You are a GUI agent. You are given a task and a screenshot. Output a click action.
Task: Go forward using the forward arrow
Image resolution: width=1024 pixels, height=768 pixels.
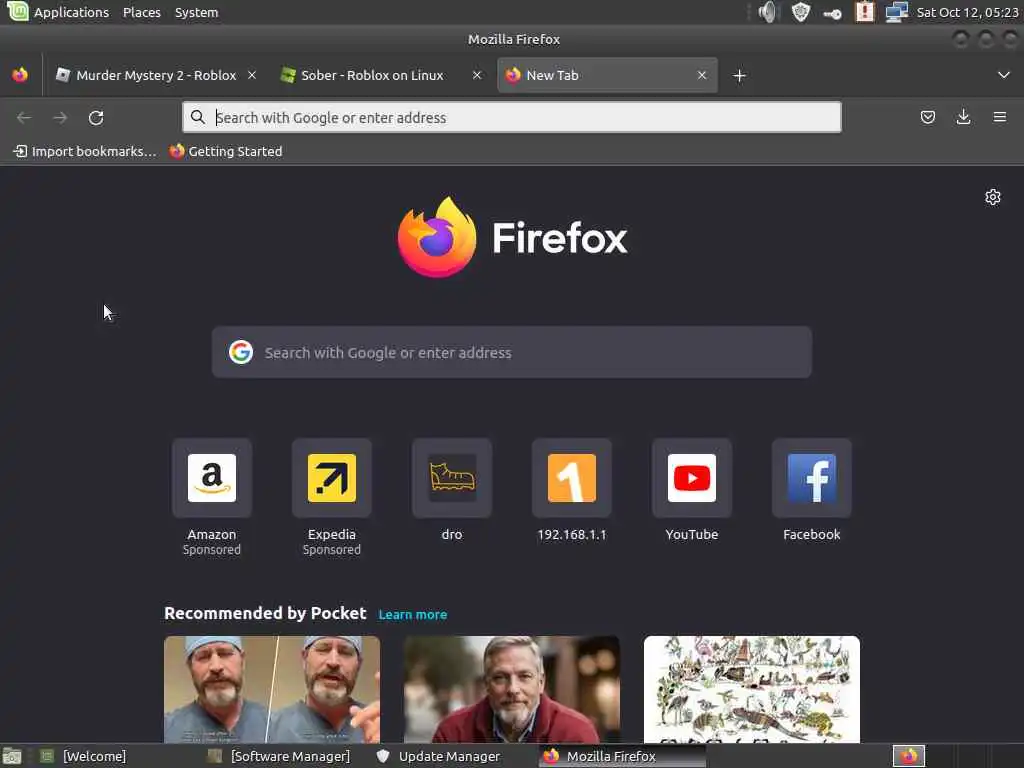[x=60, y=118]
